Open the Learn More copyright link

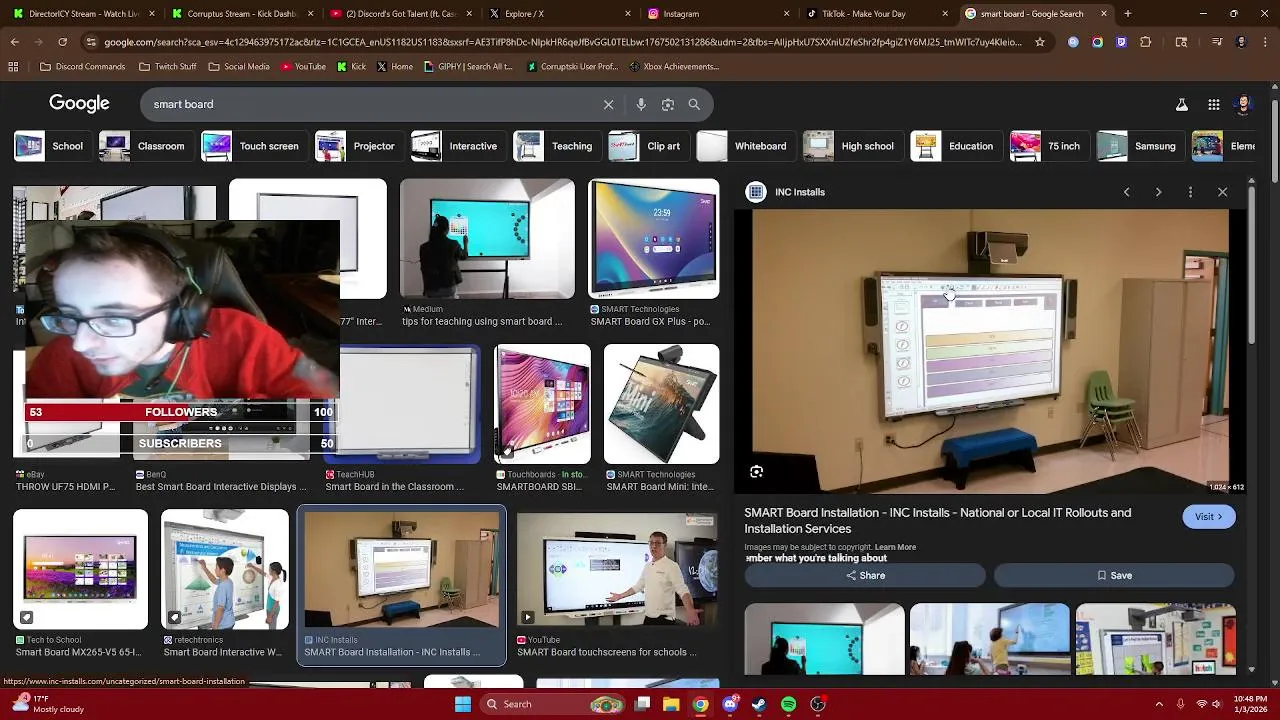tap(895, 547)
